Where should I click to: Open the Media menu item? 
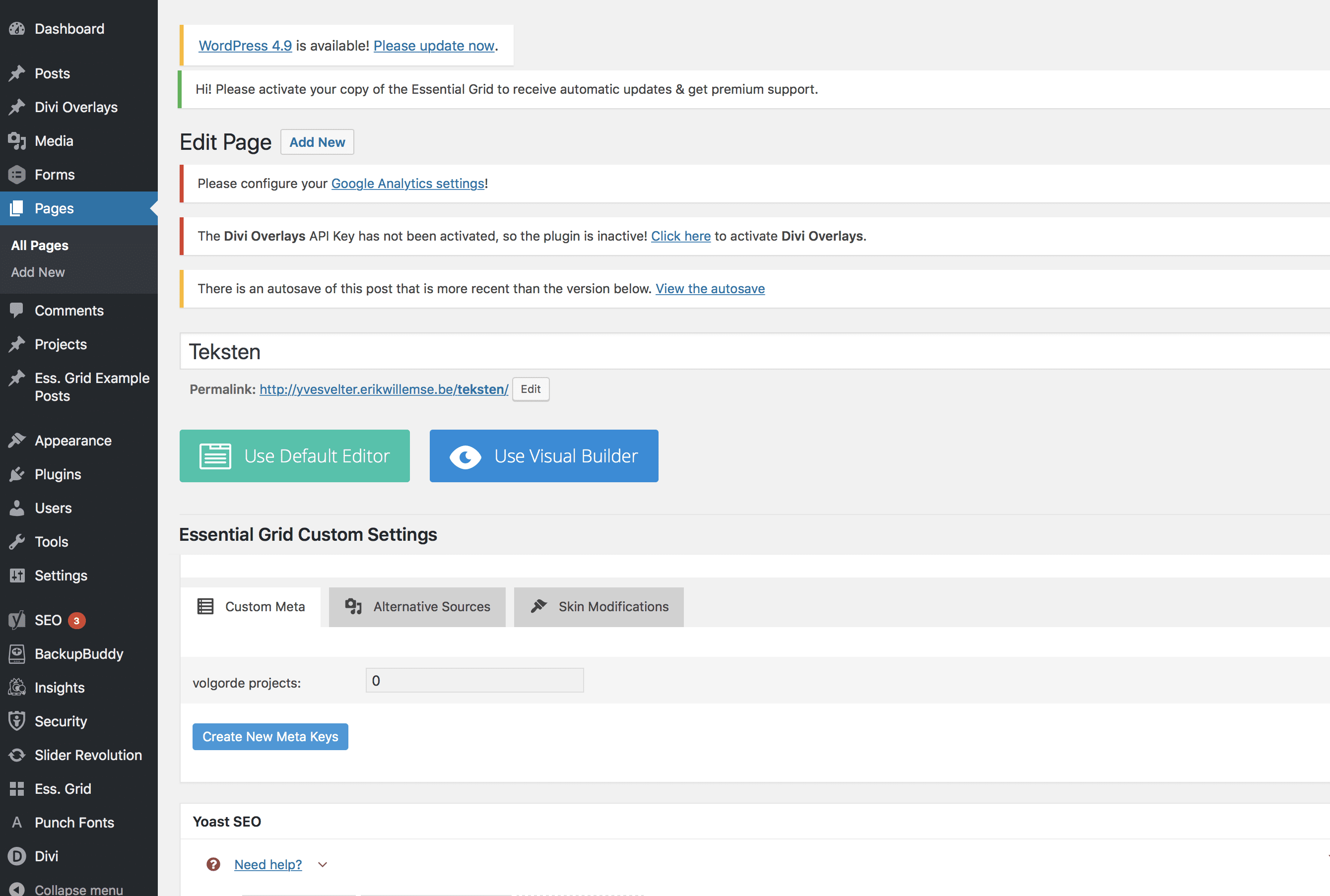79,140
